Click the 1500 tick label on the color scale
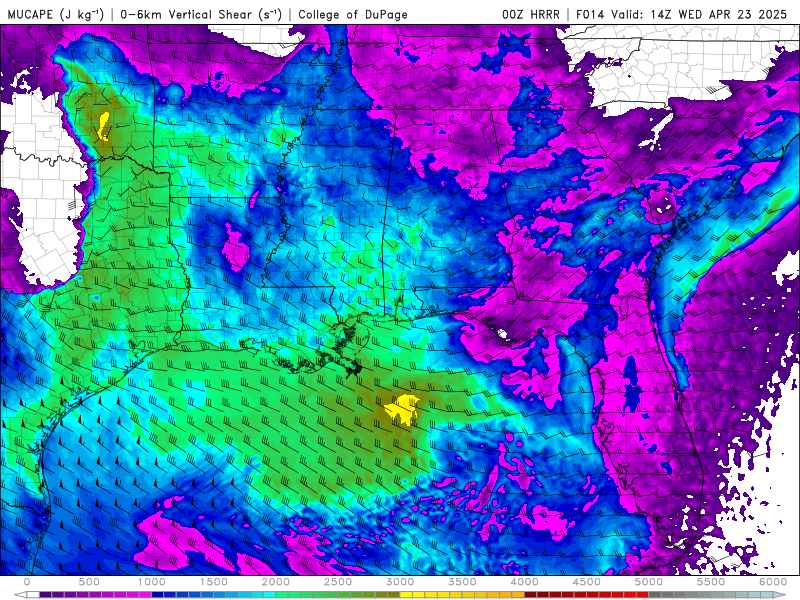 (x=213, y=582)
